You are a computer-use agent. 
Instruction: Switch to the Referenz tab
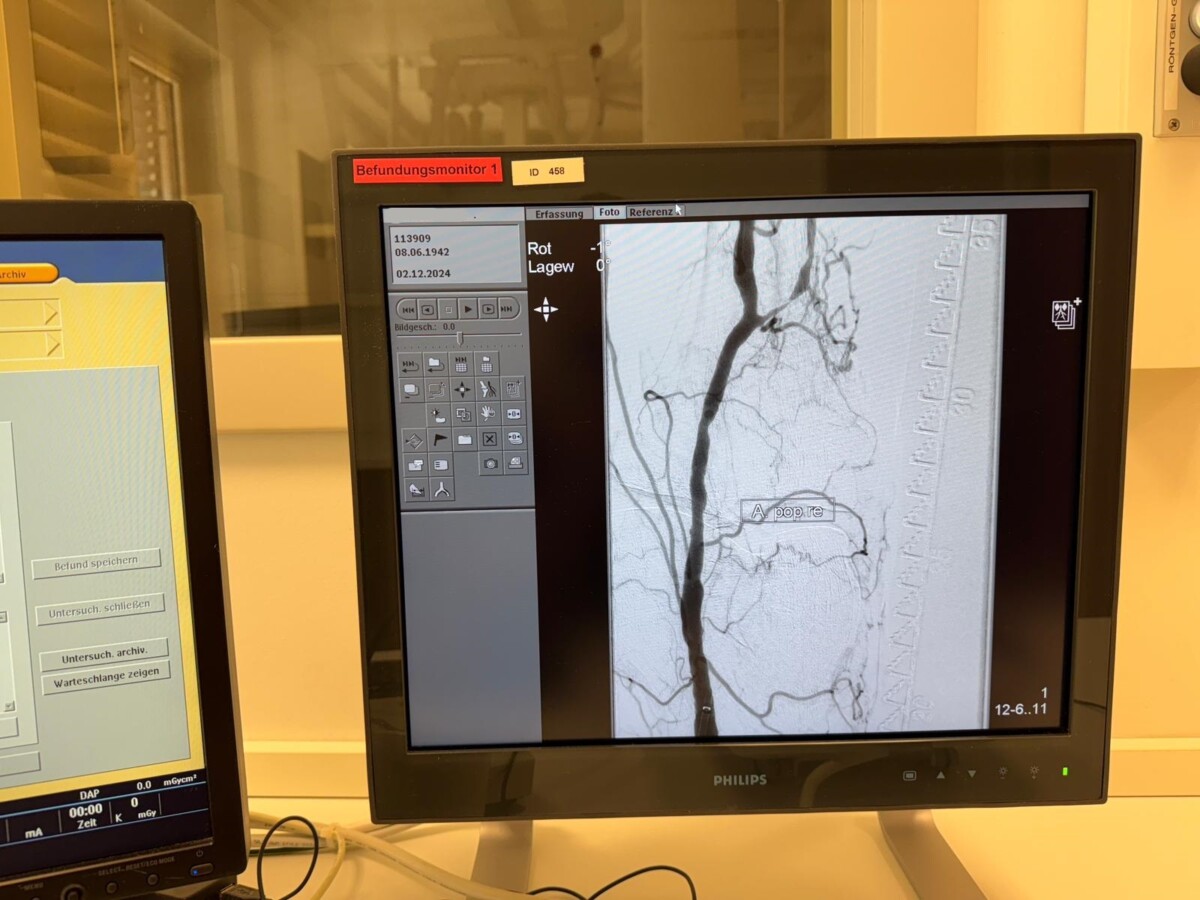coord(652,212)
